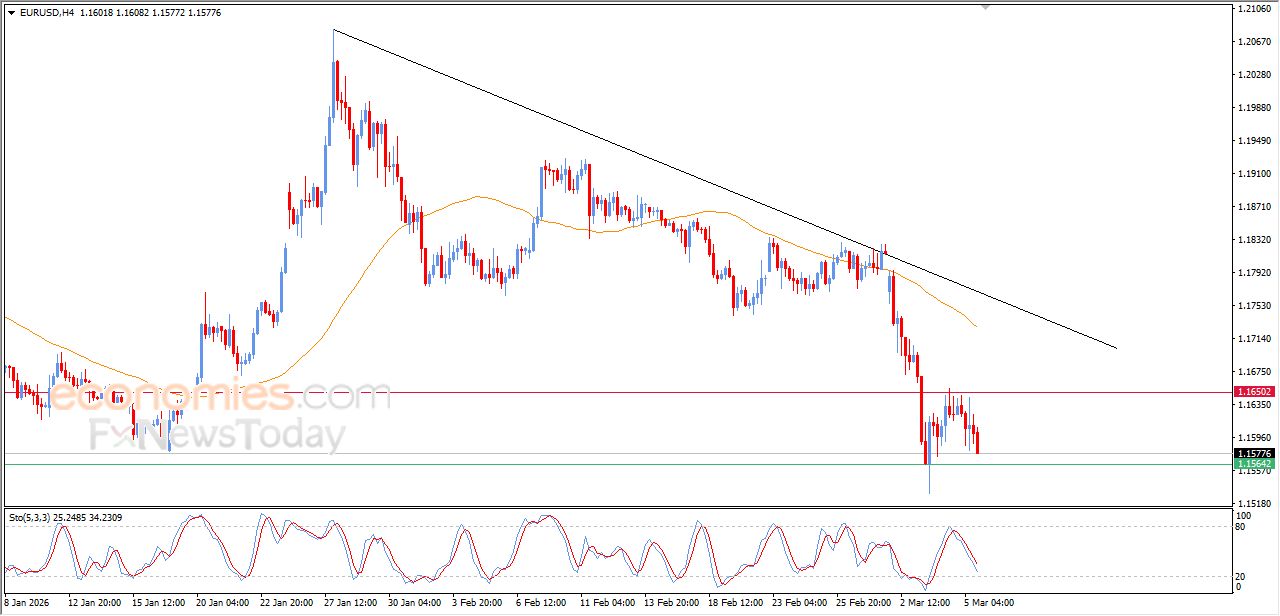Click the 12 Jan 20:00 time label
1280x616 pixels.
[x=94, y=603]
